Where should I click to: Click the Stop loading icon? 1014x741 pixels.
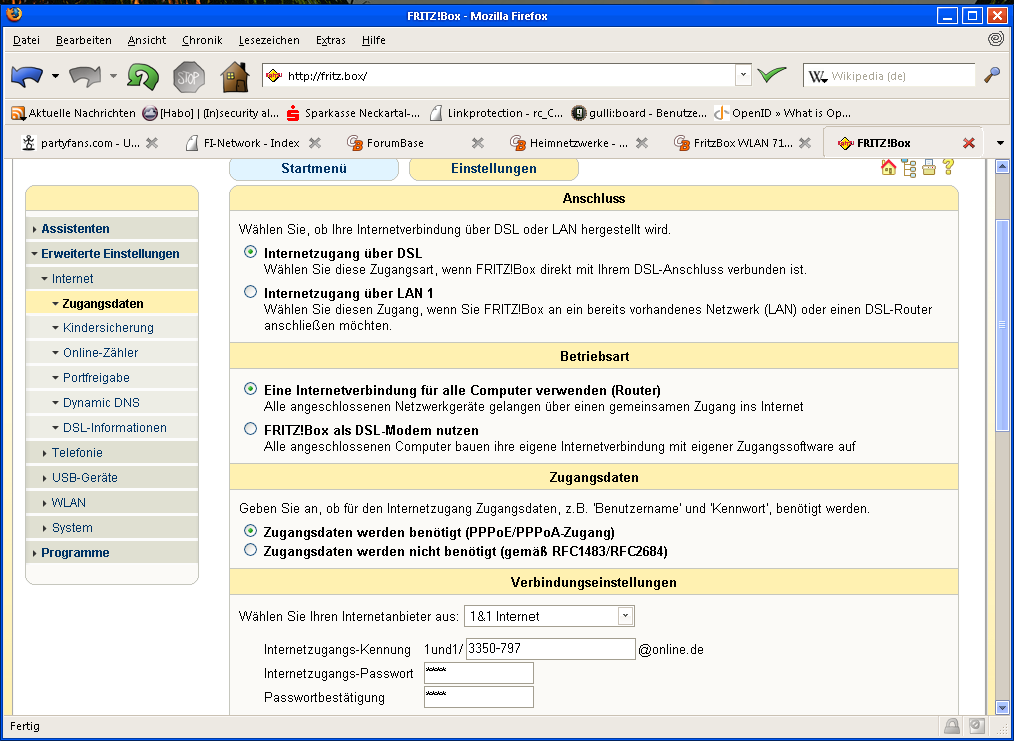coord(189,77)
